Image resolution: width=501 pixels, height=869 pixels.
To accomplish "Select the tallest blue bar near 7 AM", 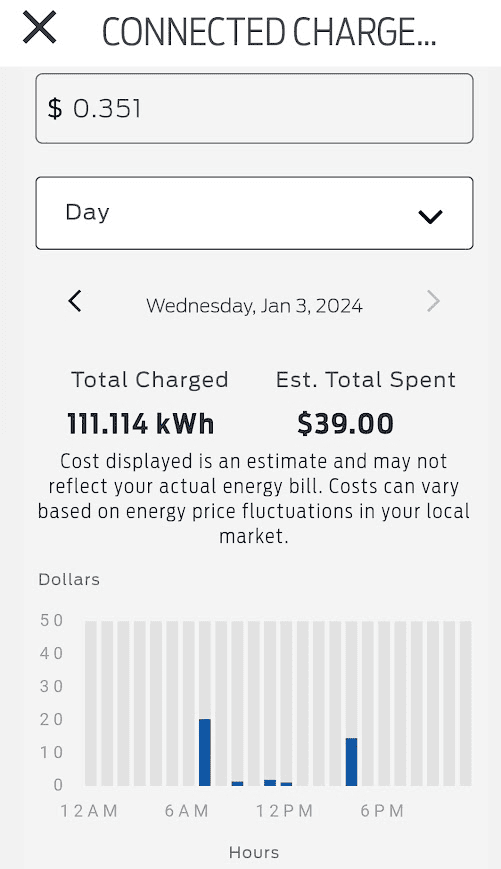I will click(205, 752).
